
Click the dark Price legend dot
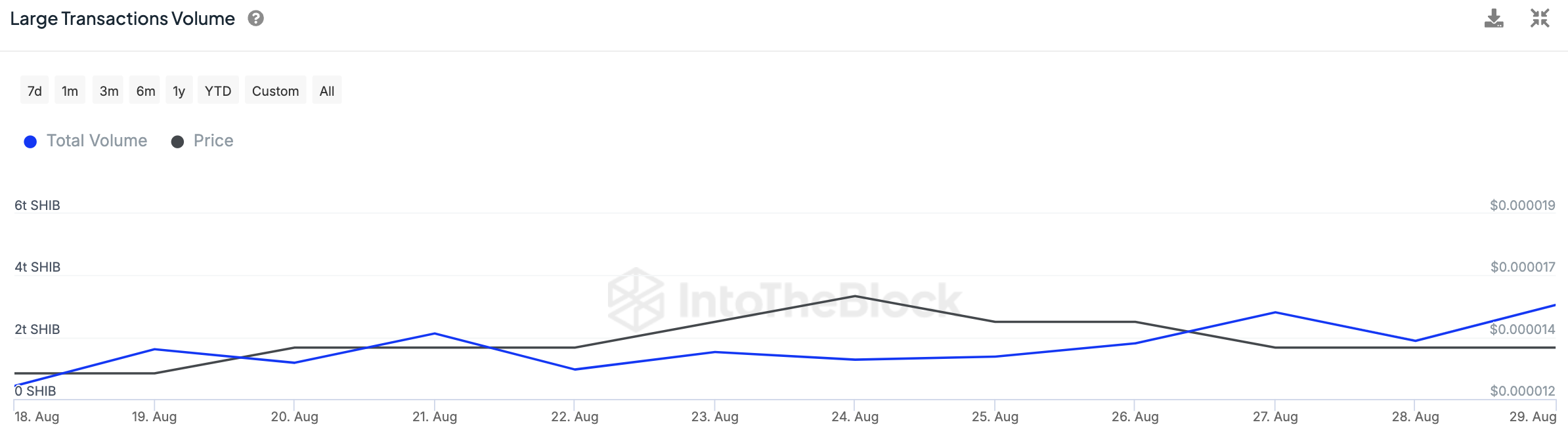coord(177,142)
